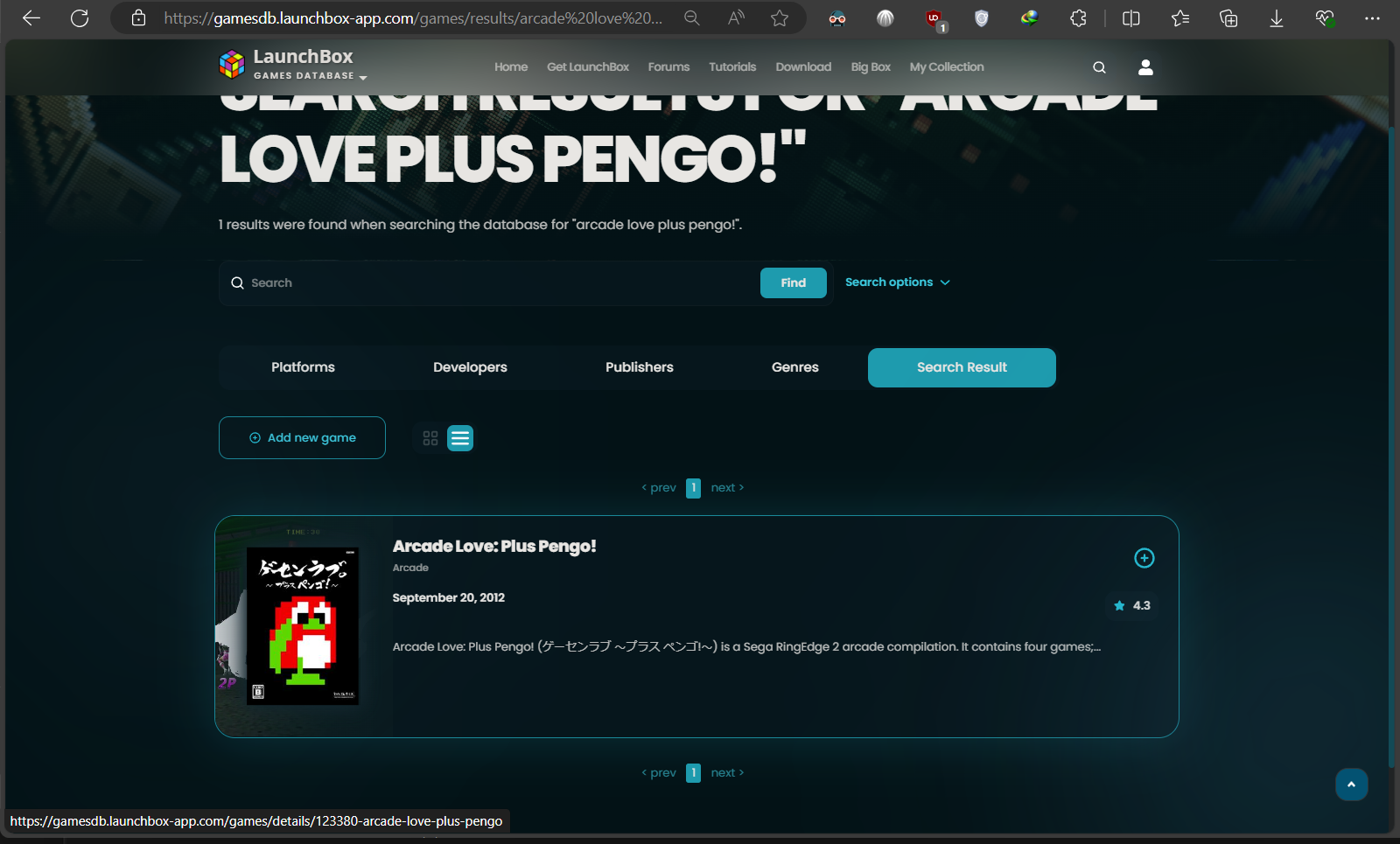Image resolution: width=1400 pixels, height=844 pixels.
Task: Jump back to top of page
Action: (x=1351, y=785)
